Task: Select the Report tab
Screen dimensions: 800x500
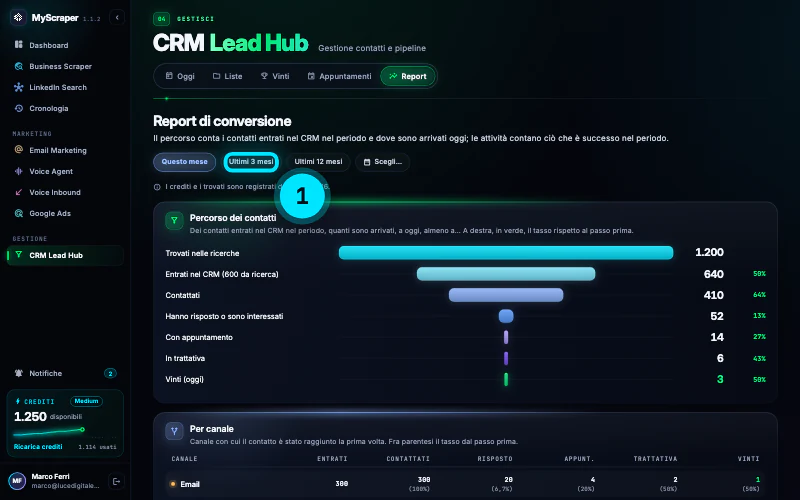Action: [408, 76]
